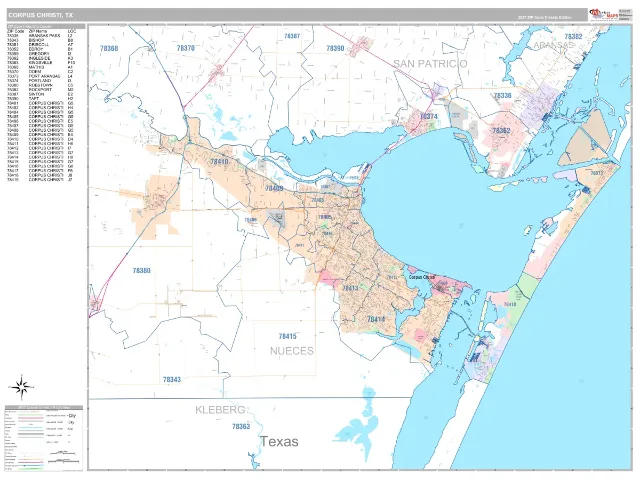Screen dimensions: 640x480
Task: Select the ARANSAS county label on the map
Action: 554,45
